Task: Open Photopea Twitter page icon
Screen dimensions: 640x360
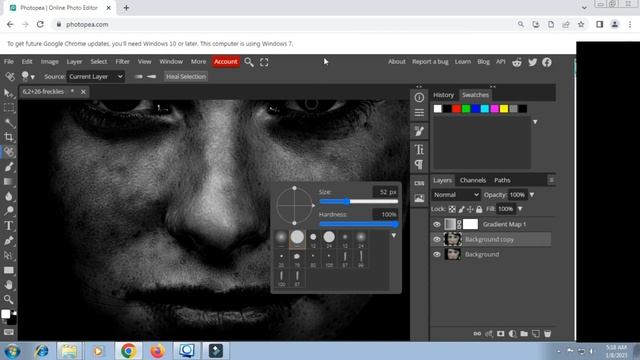Action: click(x=533, y=62)
